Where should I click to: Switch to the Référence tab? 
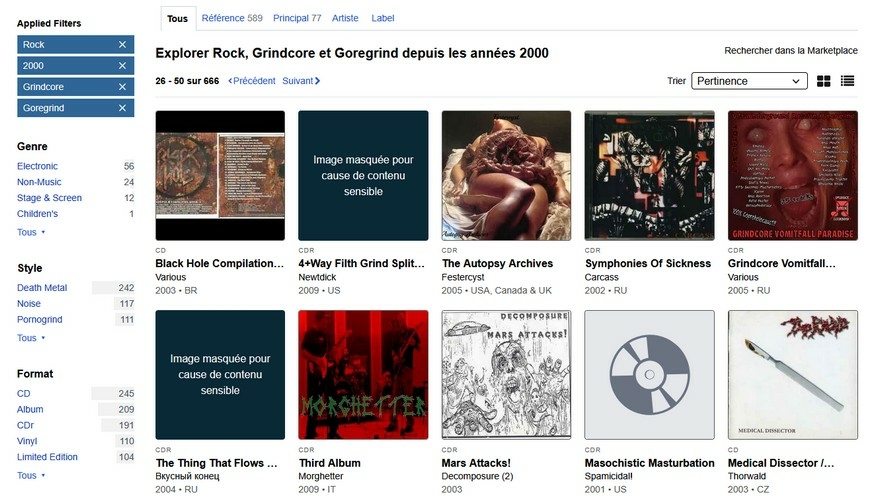[x=231, y=18]
